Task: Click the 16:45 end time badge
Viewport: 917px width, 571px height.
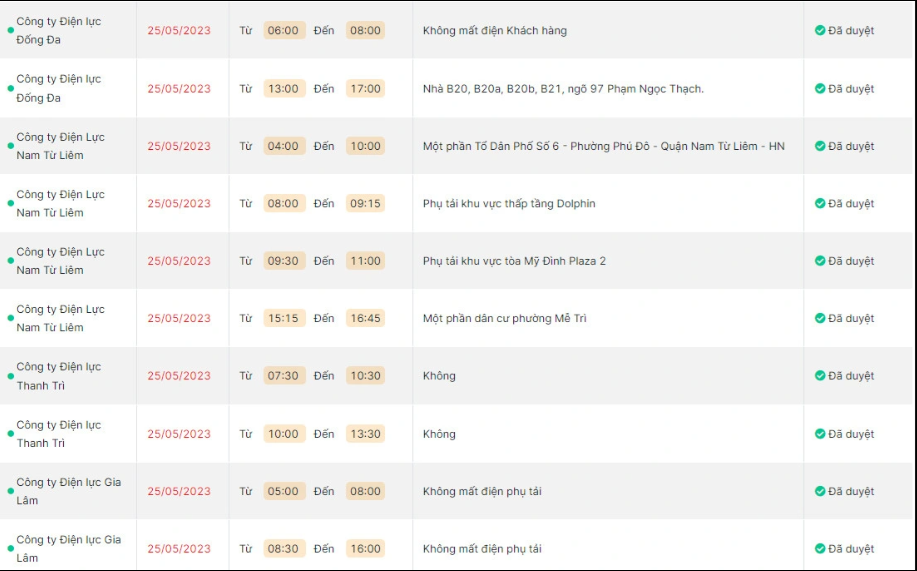Action: (x=365, y=319)
